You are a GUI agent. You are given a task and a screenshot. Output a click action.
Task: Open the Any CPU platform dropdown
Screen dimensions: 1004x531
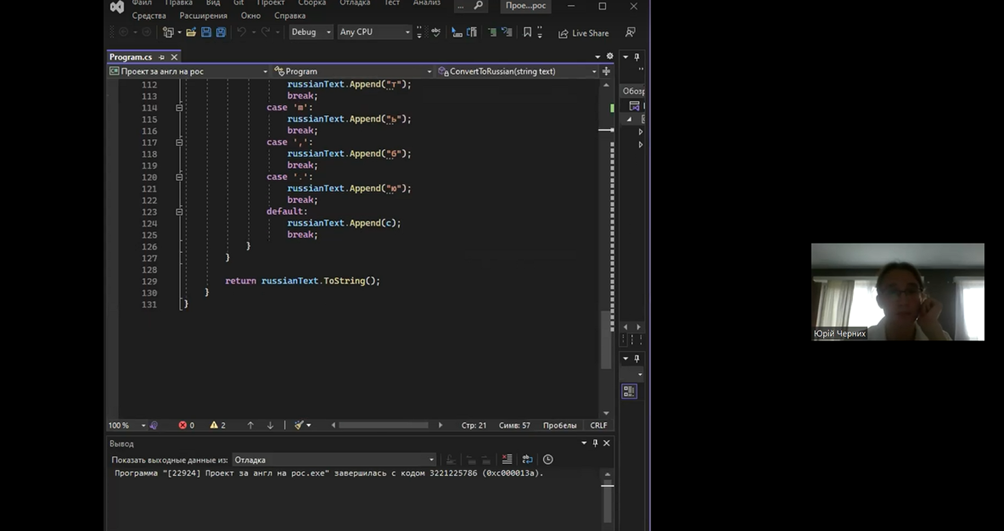click(375, 32)
